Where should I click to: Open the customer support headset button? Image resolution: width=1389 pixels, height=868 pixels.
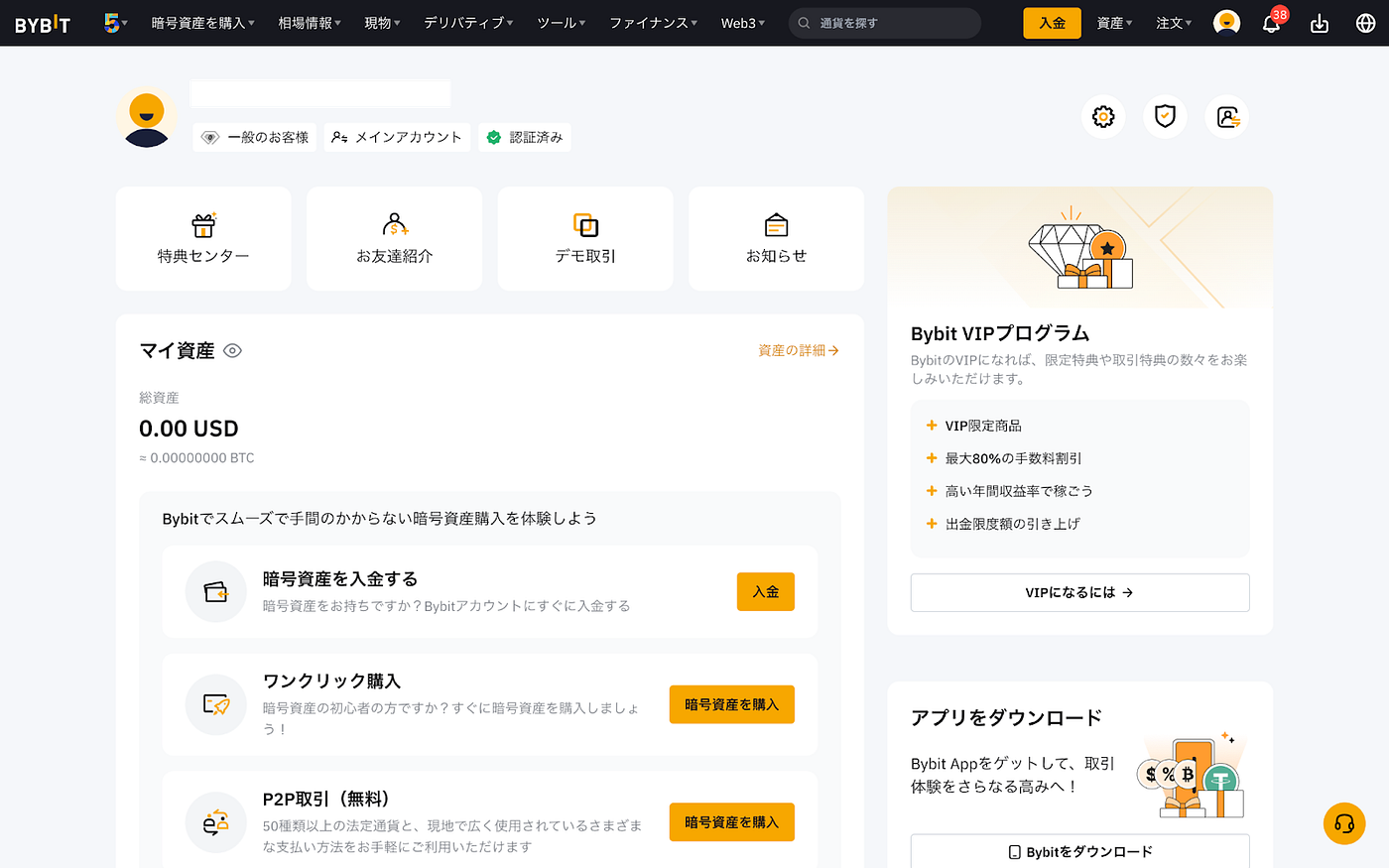click(x=1344, y=823)
